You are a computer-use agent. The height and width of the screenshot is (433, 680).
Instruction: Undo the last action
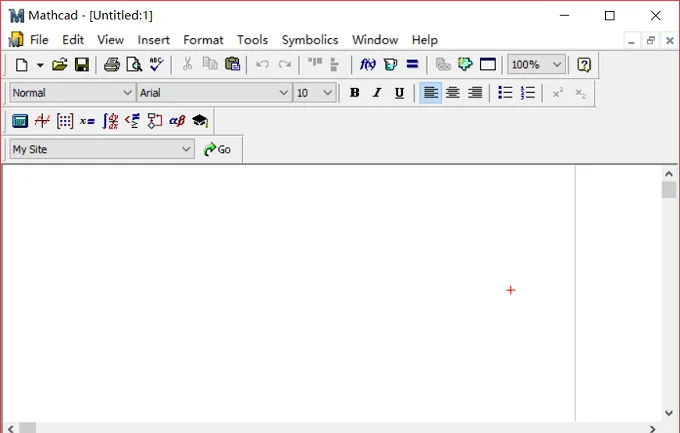(x=262, y=65)
